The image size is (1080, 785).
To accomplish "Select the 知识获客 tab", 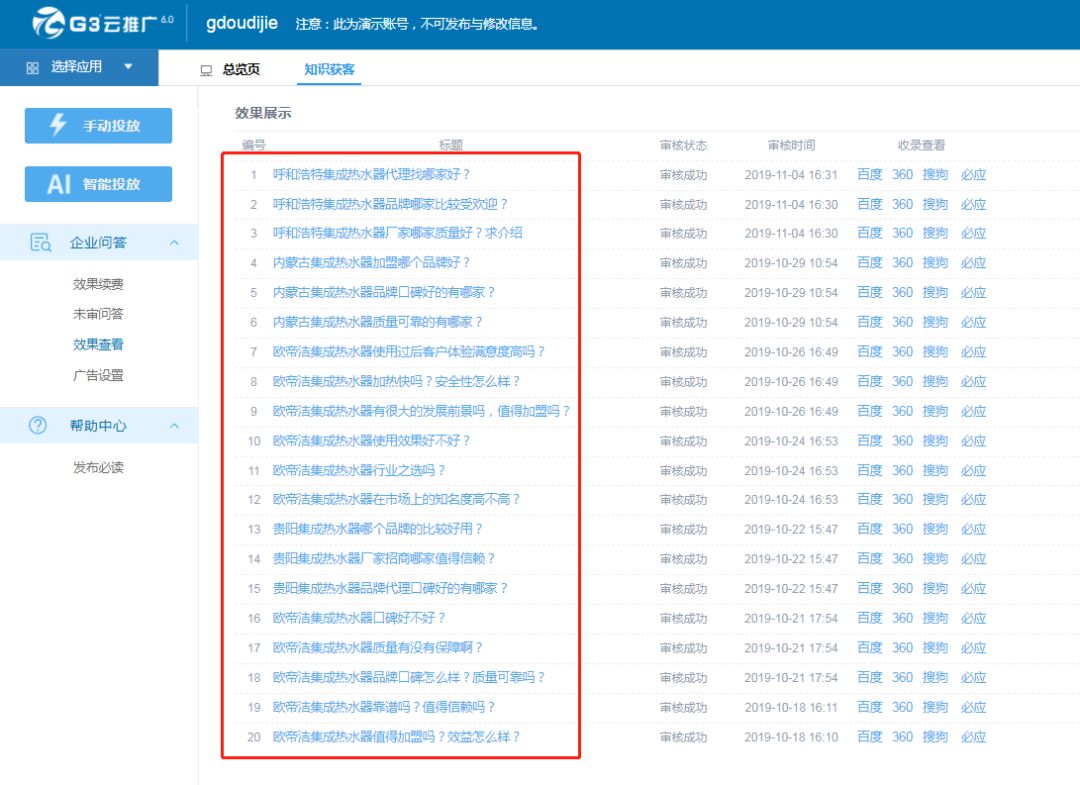I will click(x=330, y=69).
